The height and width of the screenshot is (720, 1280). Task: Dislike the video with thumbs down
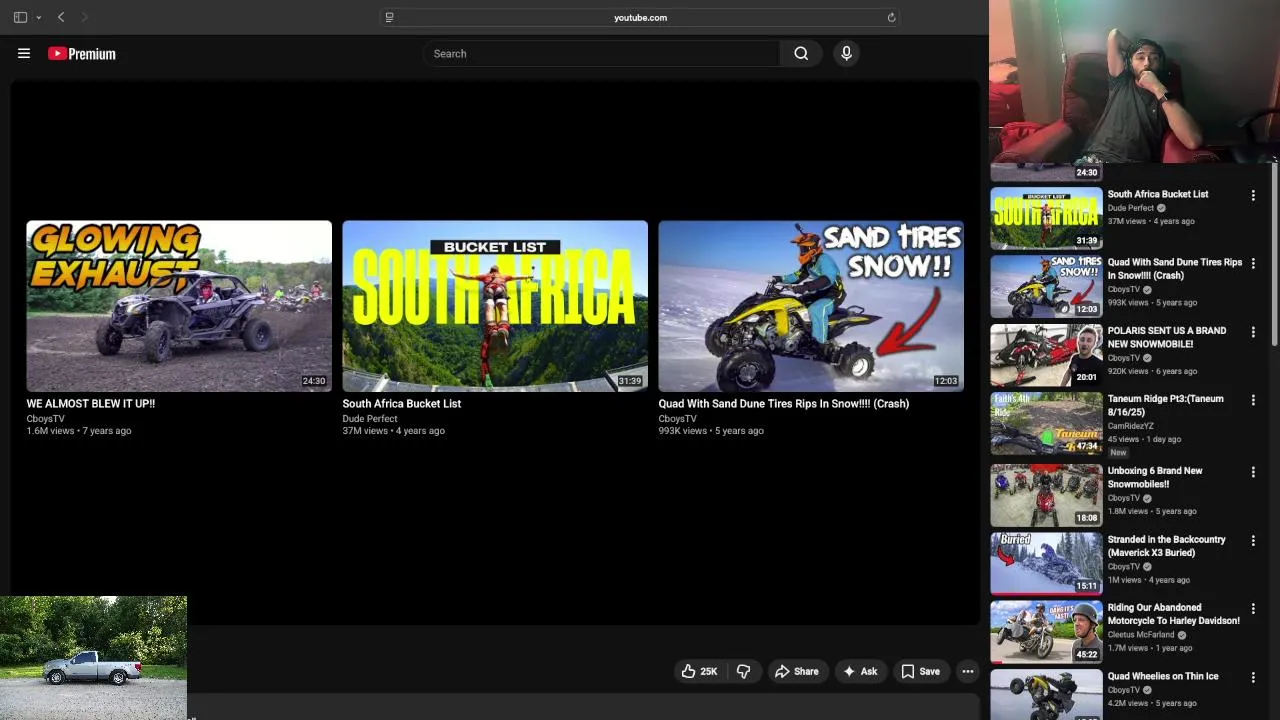743,672
